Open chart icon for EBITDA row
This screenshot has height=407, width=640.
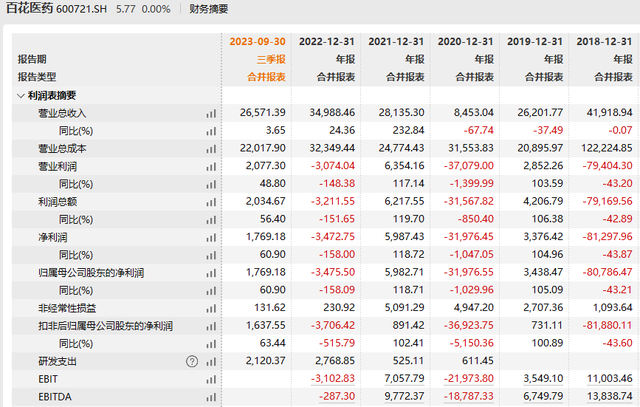pyautogui.click(x=211, y=397)
